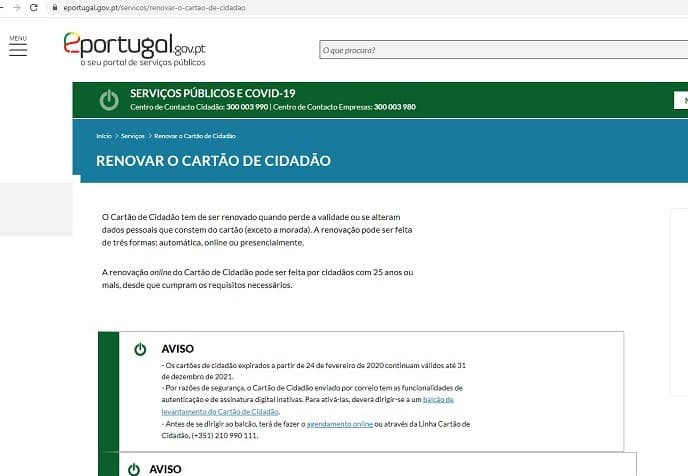Viewport: 688px width, 476px height.
Task: Click the first AVISO heading
Action: point(177,349)
